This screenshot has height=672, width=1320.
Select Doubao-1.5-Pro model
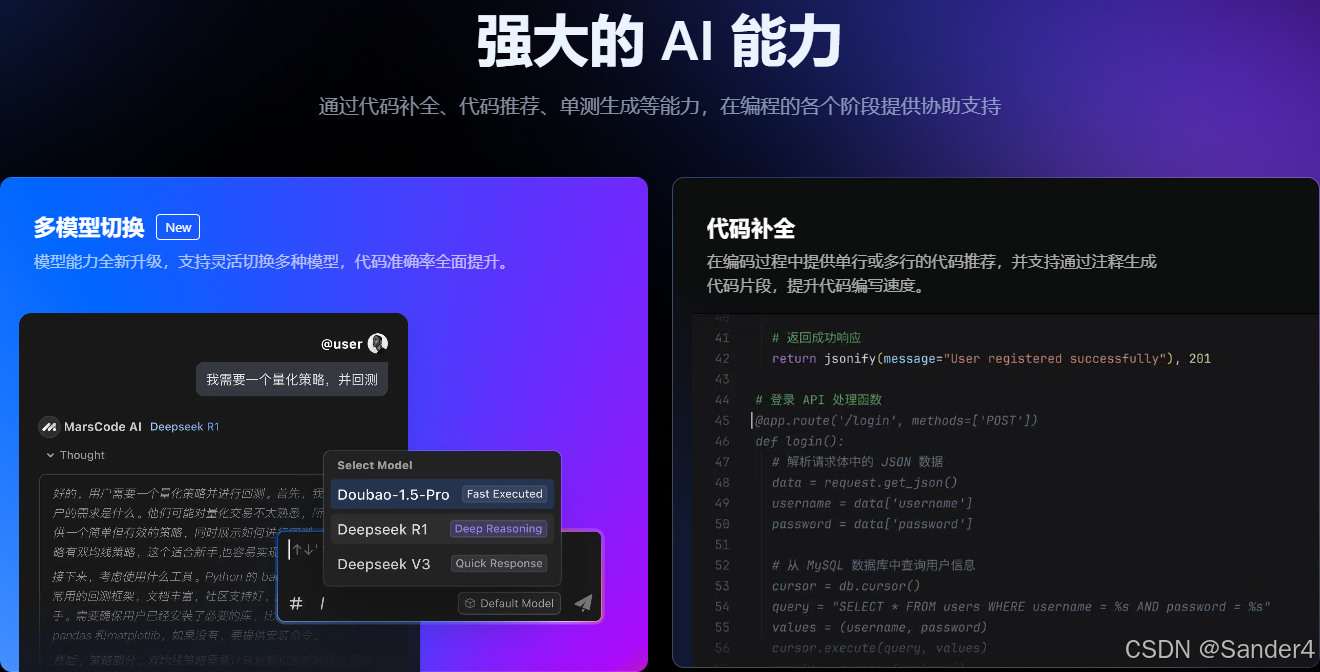pos(442,494)
